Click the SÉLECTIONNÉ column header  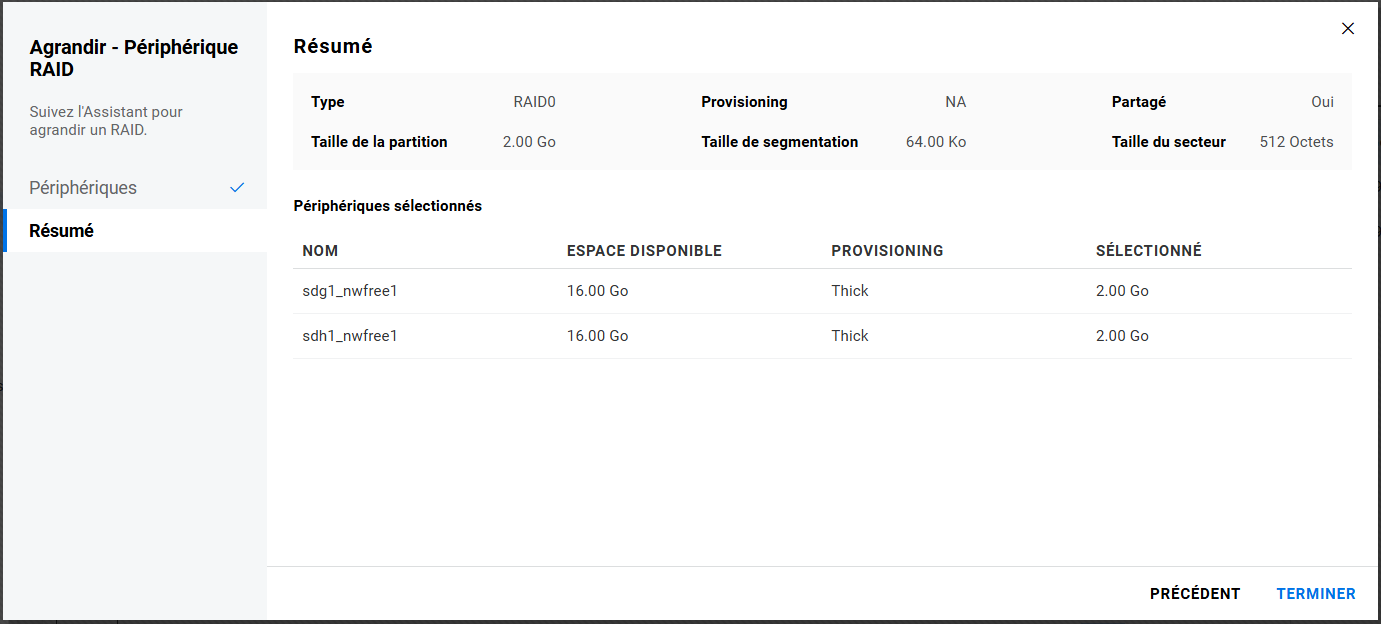pos(1148,251)
